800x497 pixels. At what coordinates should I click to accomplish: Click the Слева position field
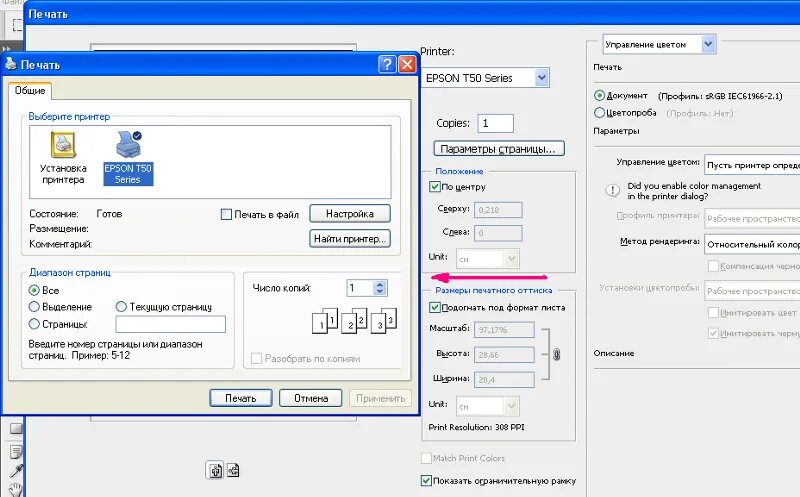(x=498, y=233)
